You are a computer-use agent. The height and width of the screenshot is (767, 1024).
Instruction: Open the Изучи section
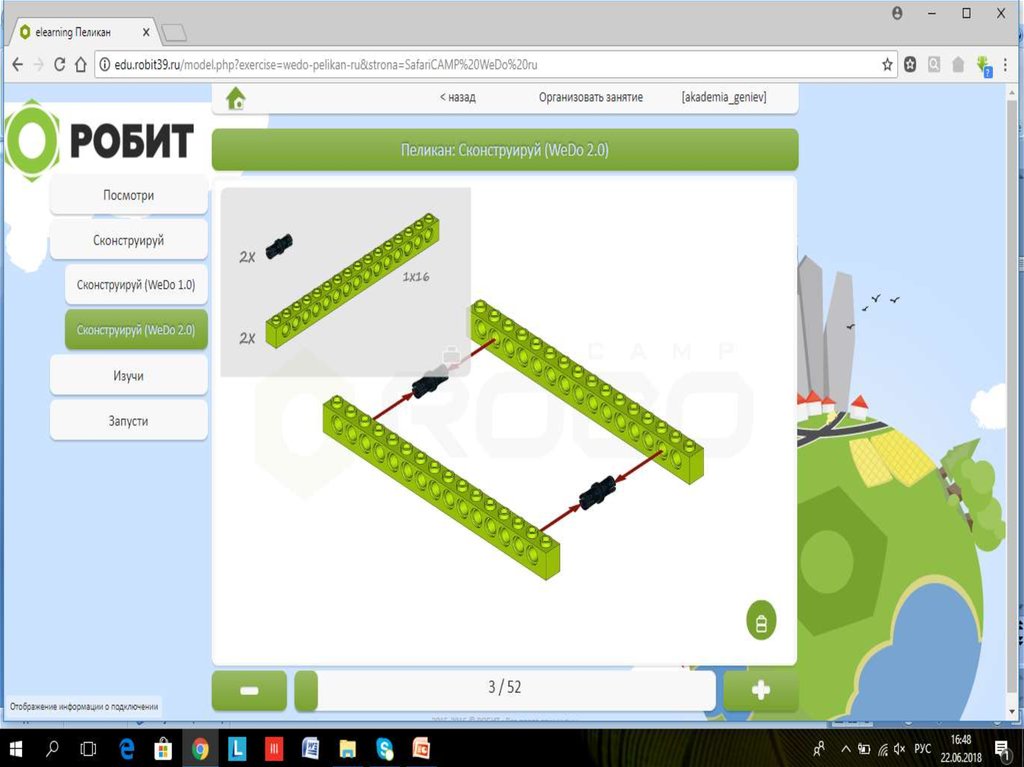click(129, 376)
